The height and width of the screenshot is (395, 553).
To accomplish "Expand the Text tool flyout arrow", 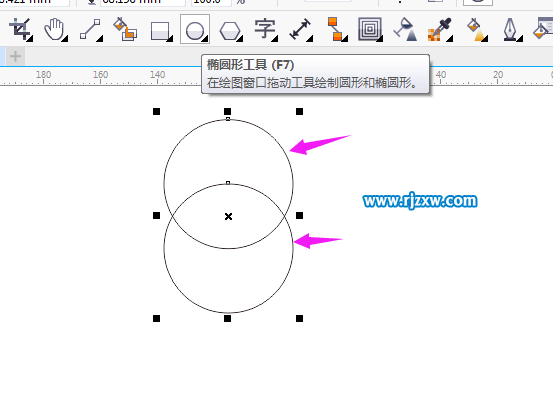I will coord(275,38).
